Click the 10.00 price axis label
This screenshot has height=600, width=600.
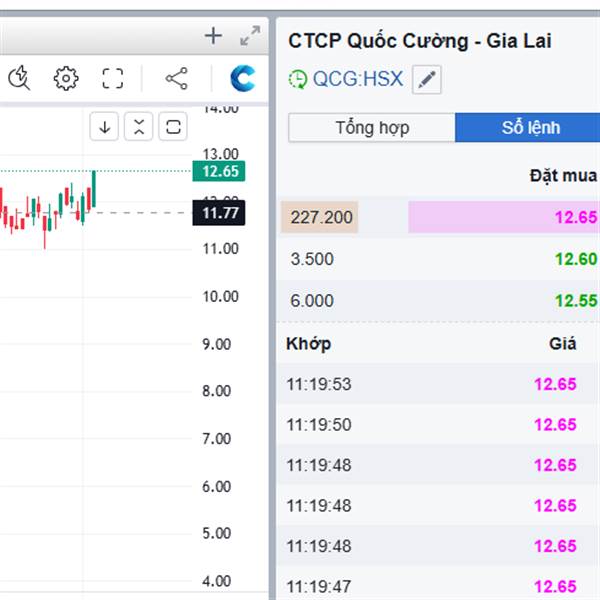click(x=220, y=297)
